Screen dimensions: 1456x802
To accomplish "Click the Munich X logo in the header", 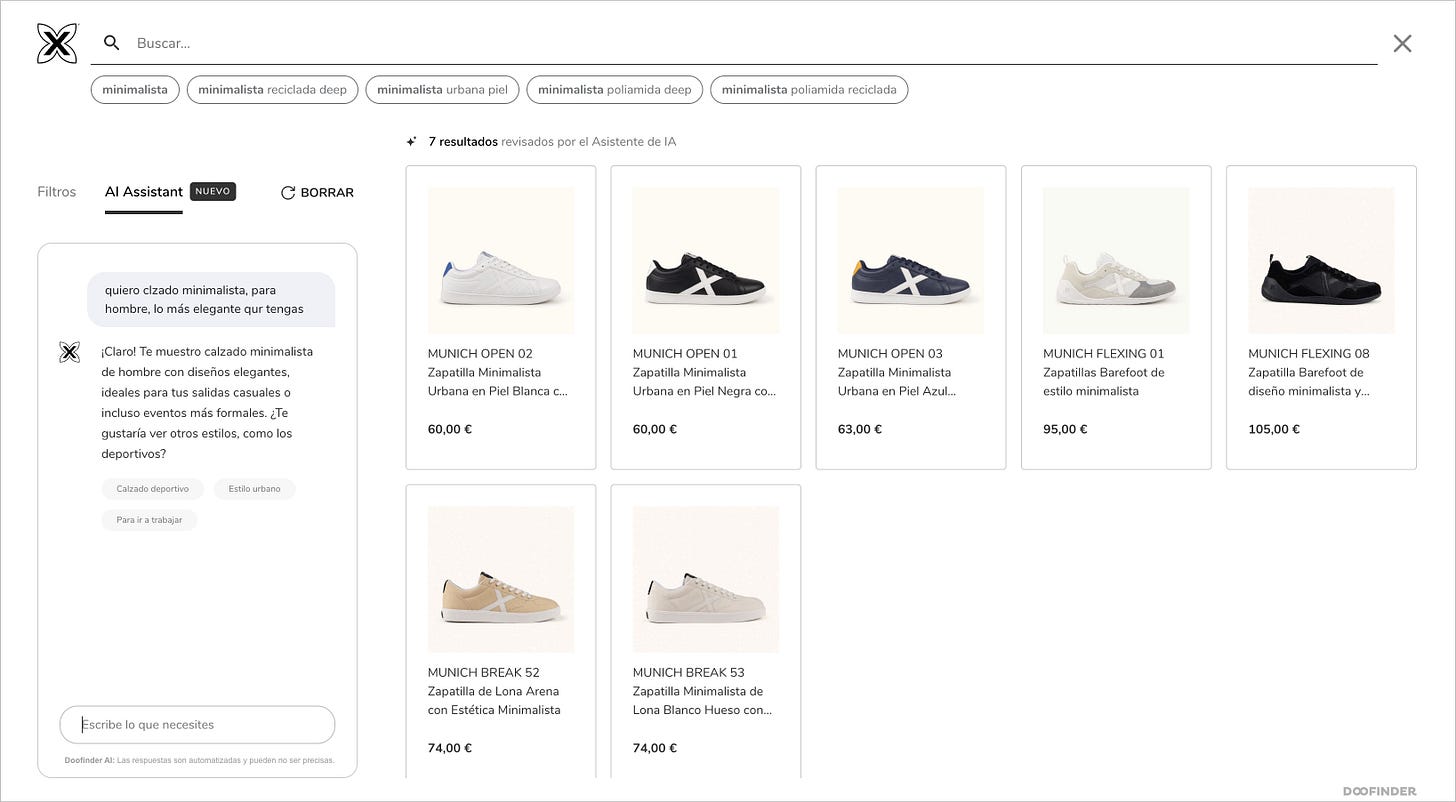I will [57, 43].
